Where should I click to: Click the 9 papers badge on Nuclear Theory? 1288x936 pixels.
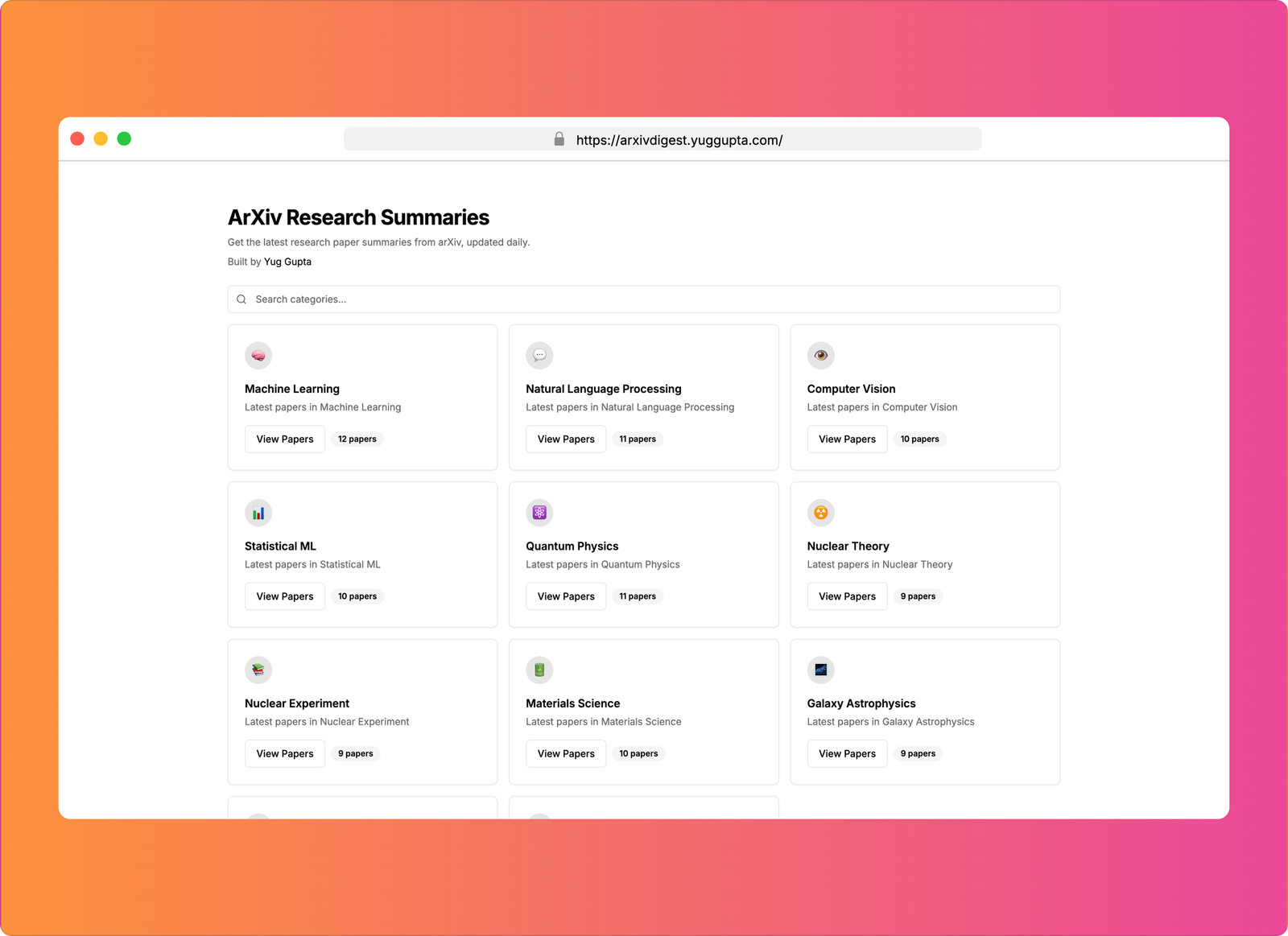(x=918, y=596)
